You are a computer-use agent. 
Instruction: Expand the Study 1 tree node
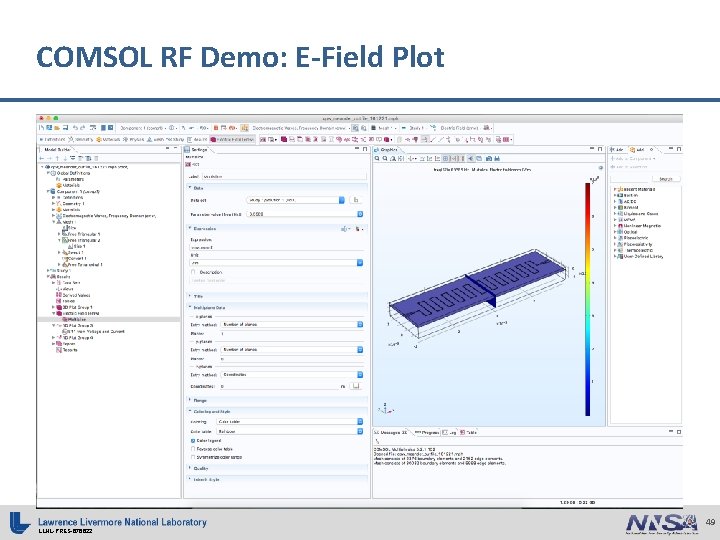[48, 271]
